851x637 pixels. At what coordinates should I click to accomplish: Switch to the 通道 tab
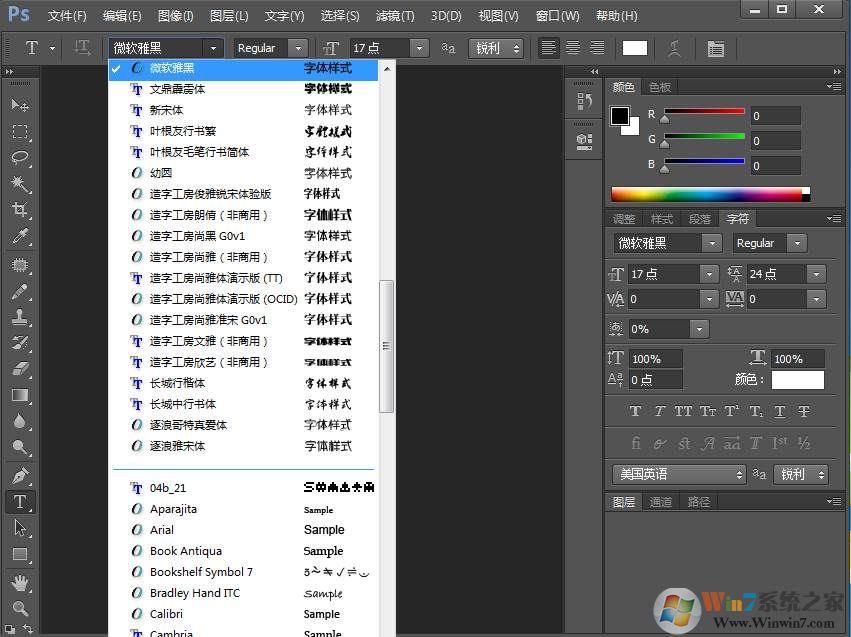click(661, 502)
